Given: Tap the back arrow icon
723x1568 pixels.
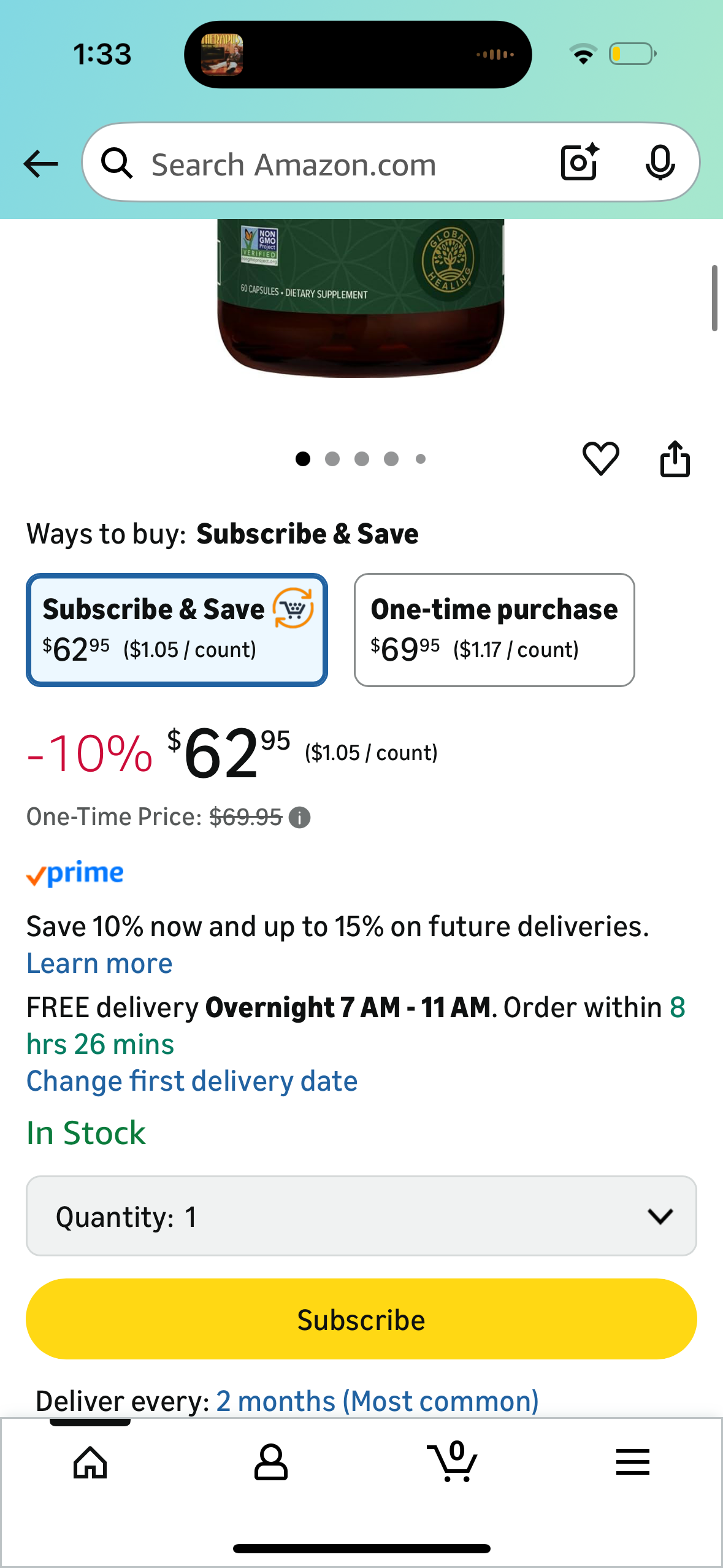Looking at the screenshot, I should [40, 164].
